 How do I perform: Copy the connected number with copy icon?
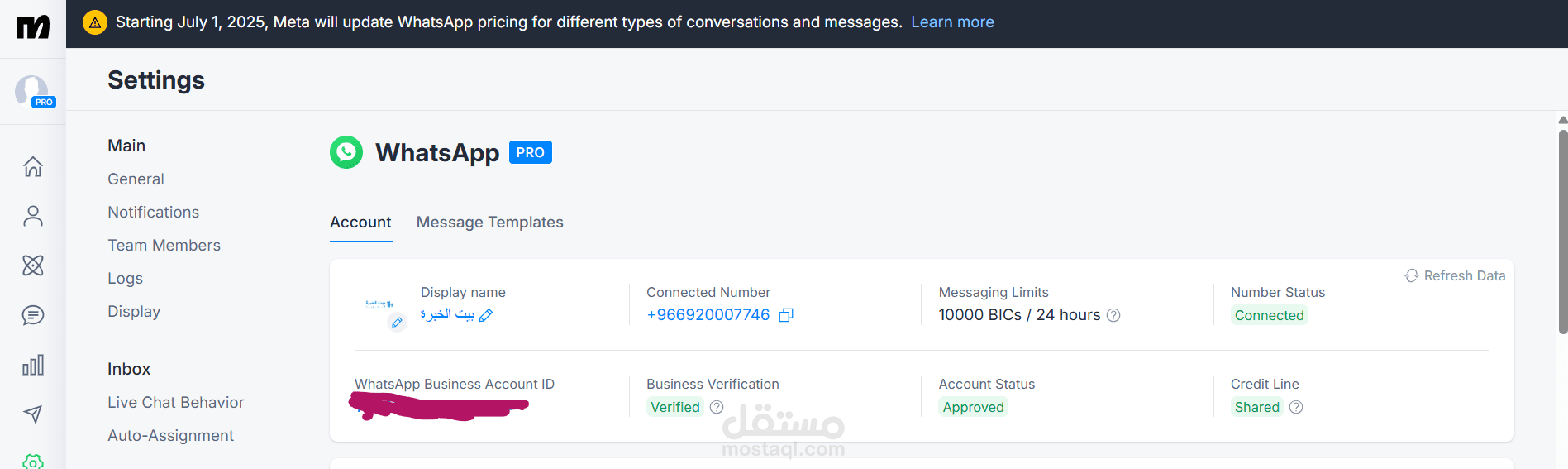click(786, 315)
